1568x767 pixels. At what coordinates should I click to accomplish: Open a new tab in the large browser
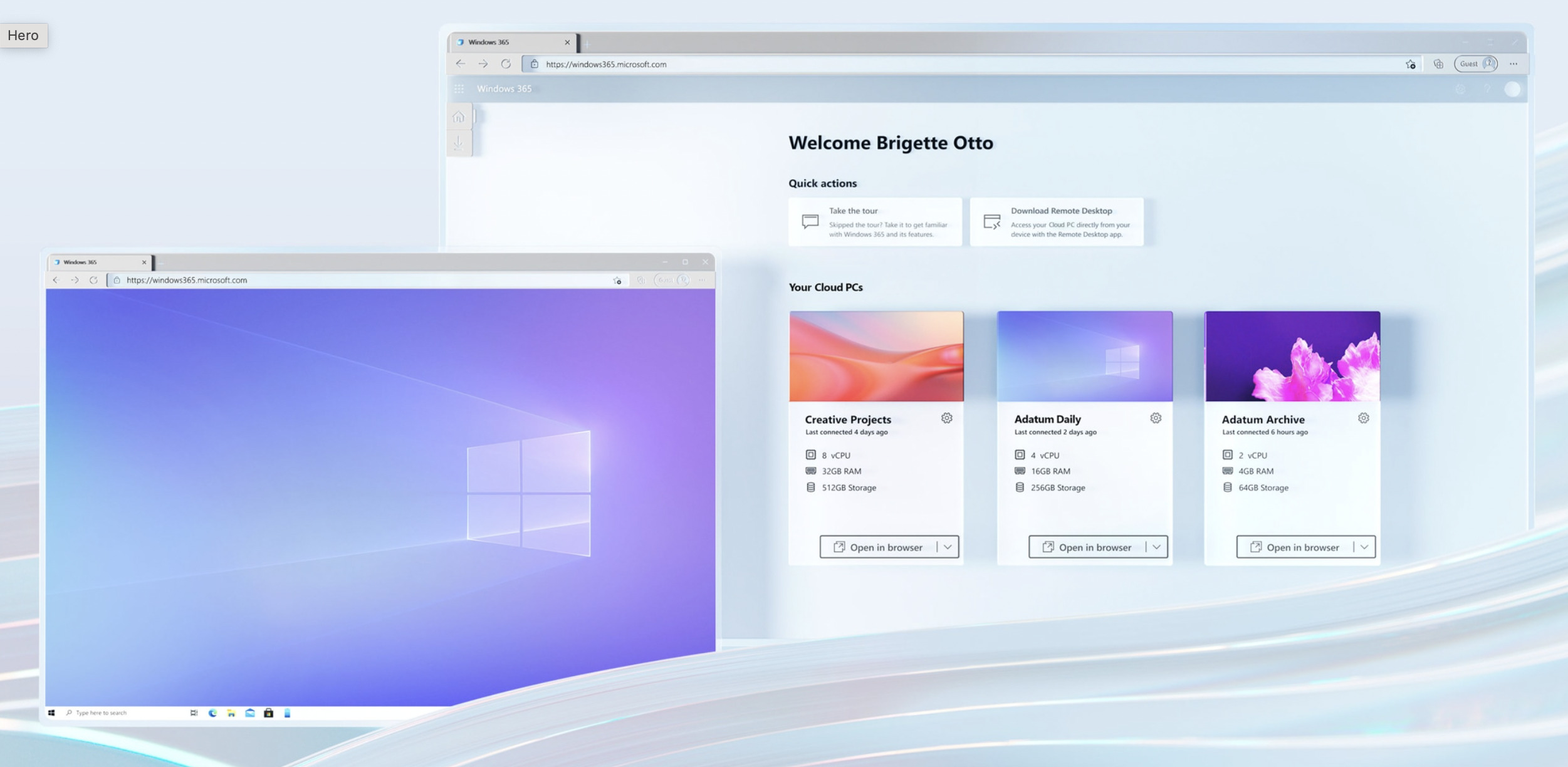(x=588, y=43)
